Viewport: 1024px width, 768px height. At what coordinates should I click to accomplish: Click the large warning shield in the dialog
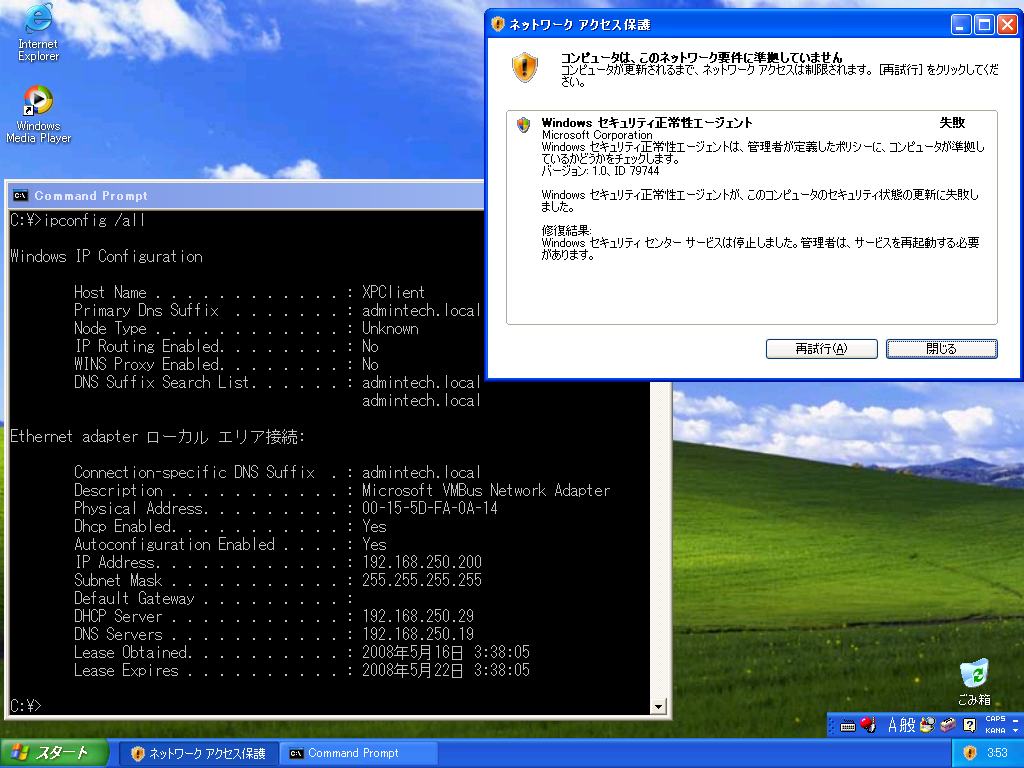click(x=524, y=68)
